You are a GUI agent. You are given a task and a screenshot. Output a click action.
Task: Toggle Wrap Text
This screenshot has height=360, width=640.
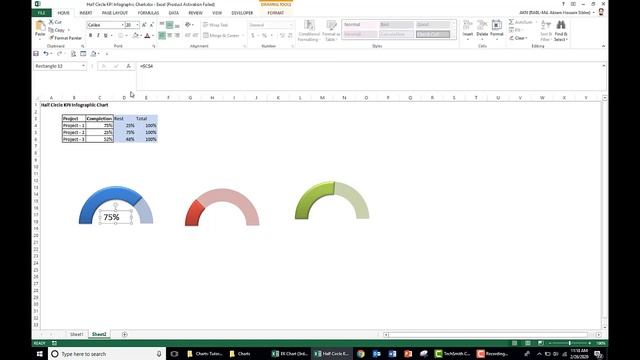click(216, 25)
